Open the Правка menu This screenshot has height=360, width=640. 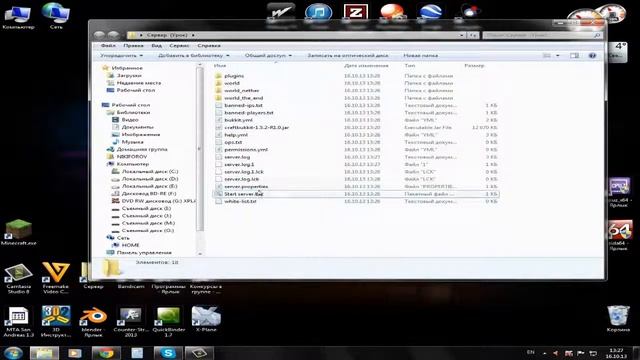[x=133, y=46]
